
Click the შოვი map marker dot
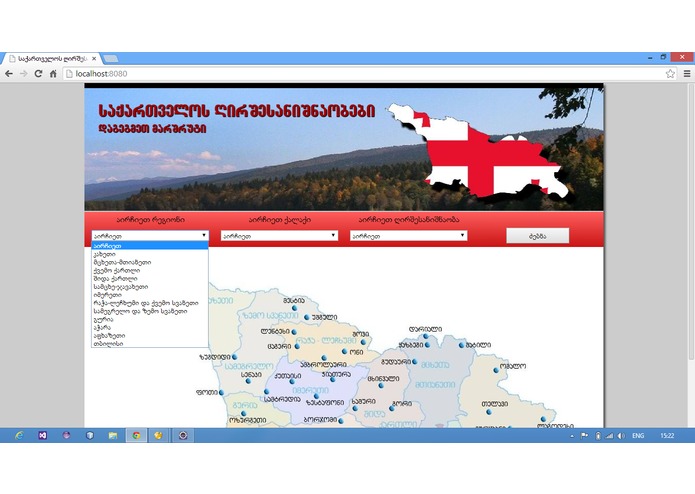coord(363,342)
